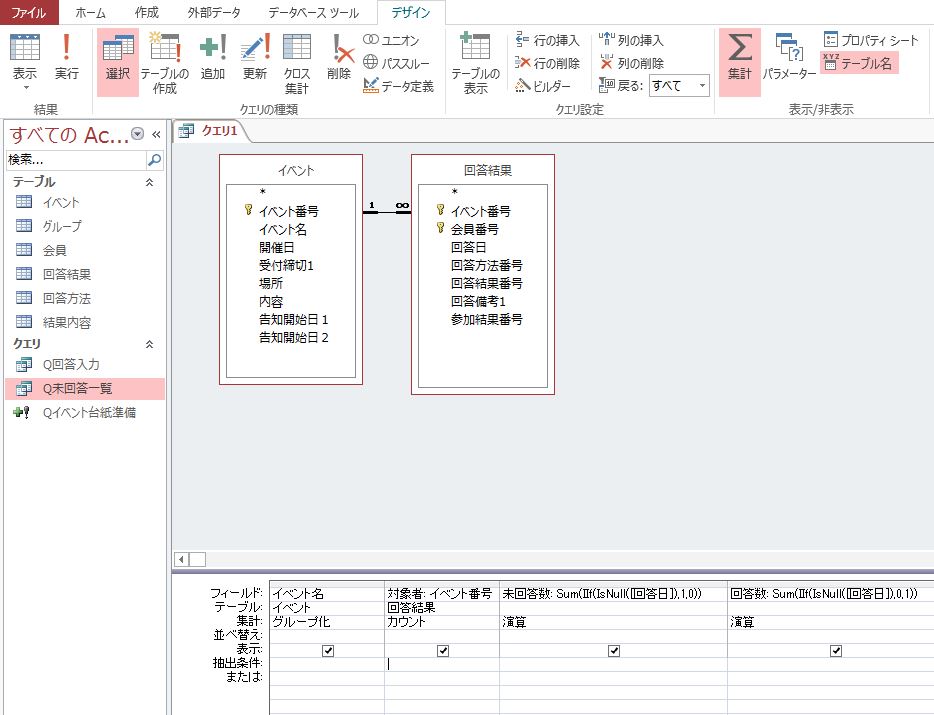Viewport: 934px width, 715px height.
Task: Open the パラメーター dialog icon
Action: (788, 60)
